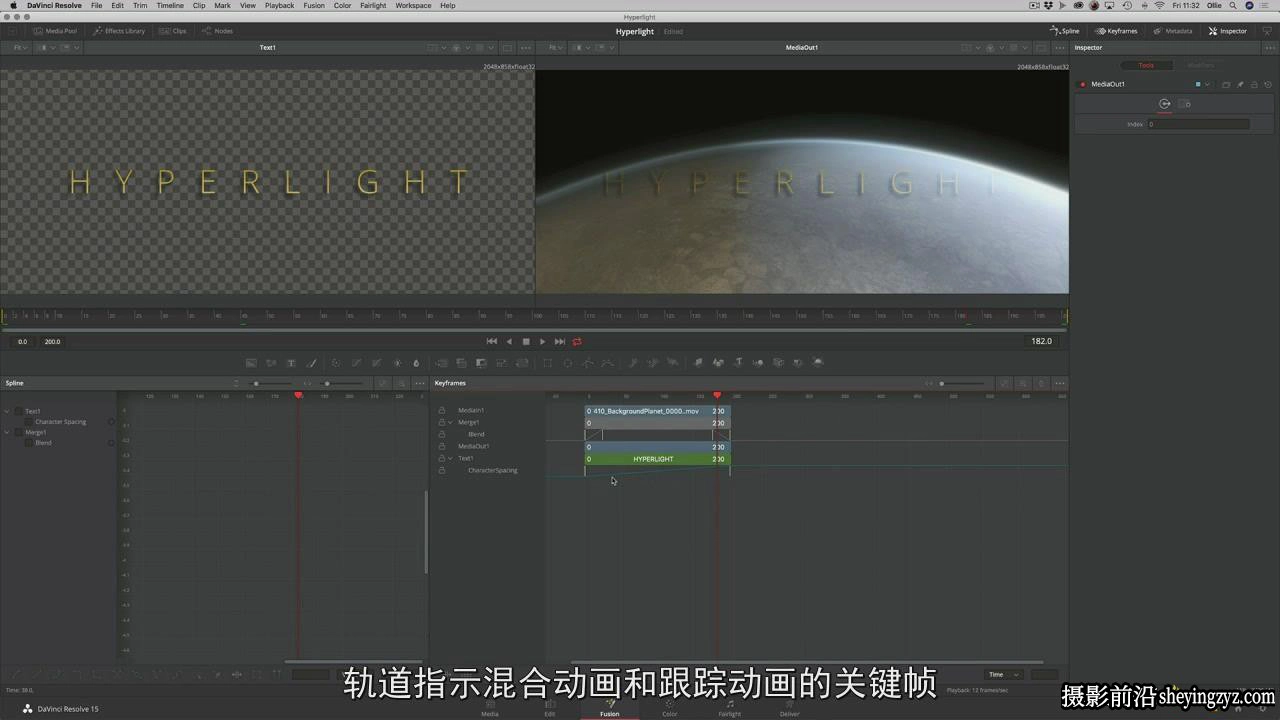Screen dimensions: 1280x720
Task: Select the Tools tab in Inspector
Action: (x=1146, y=65)
